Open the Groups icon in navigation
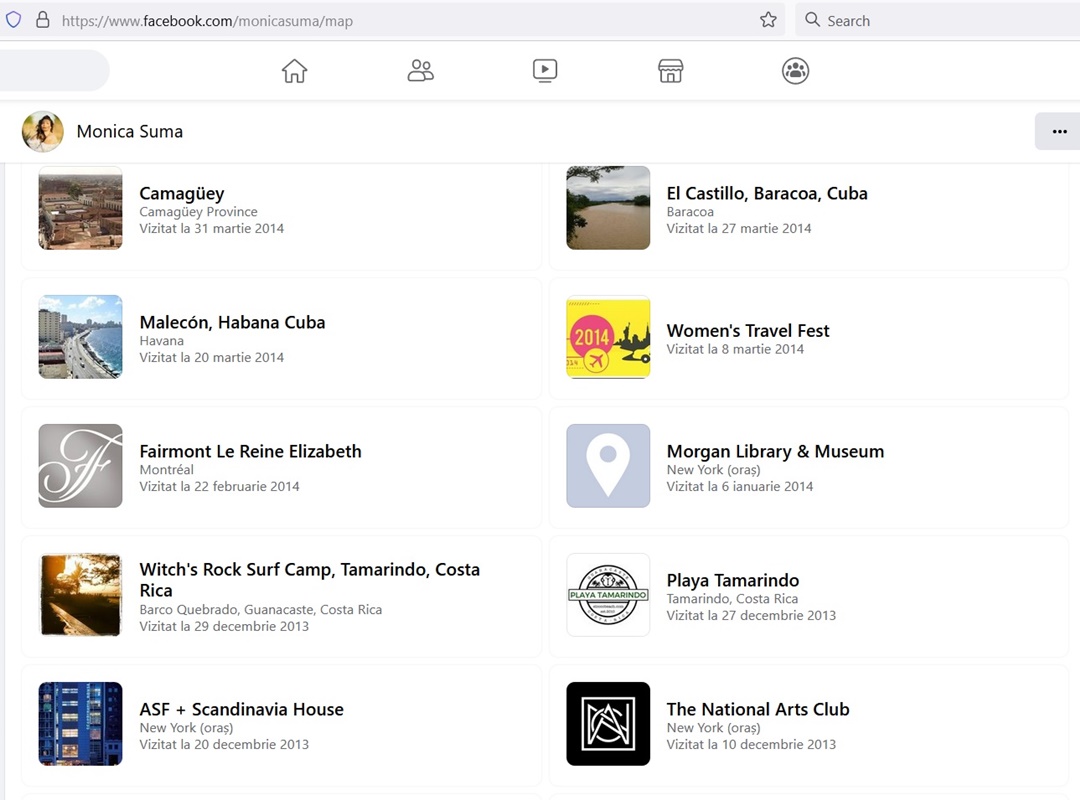1080x800 pixels. pos(795,71)
